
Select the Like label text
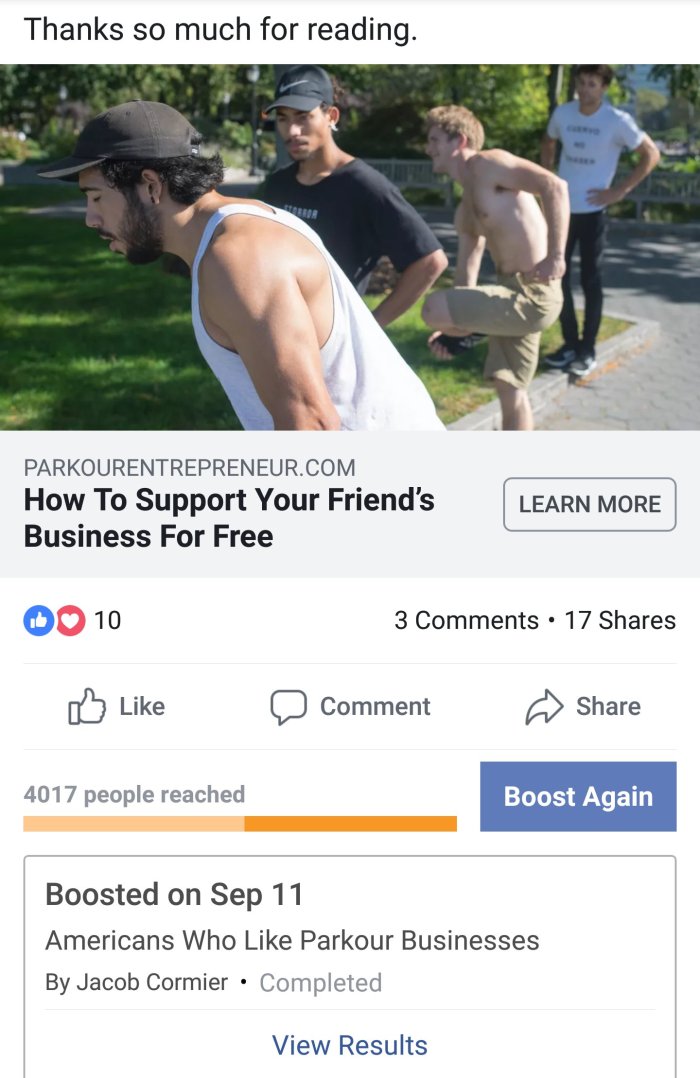tap(142, 706)
